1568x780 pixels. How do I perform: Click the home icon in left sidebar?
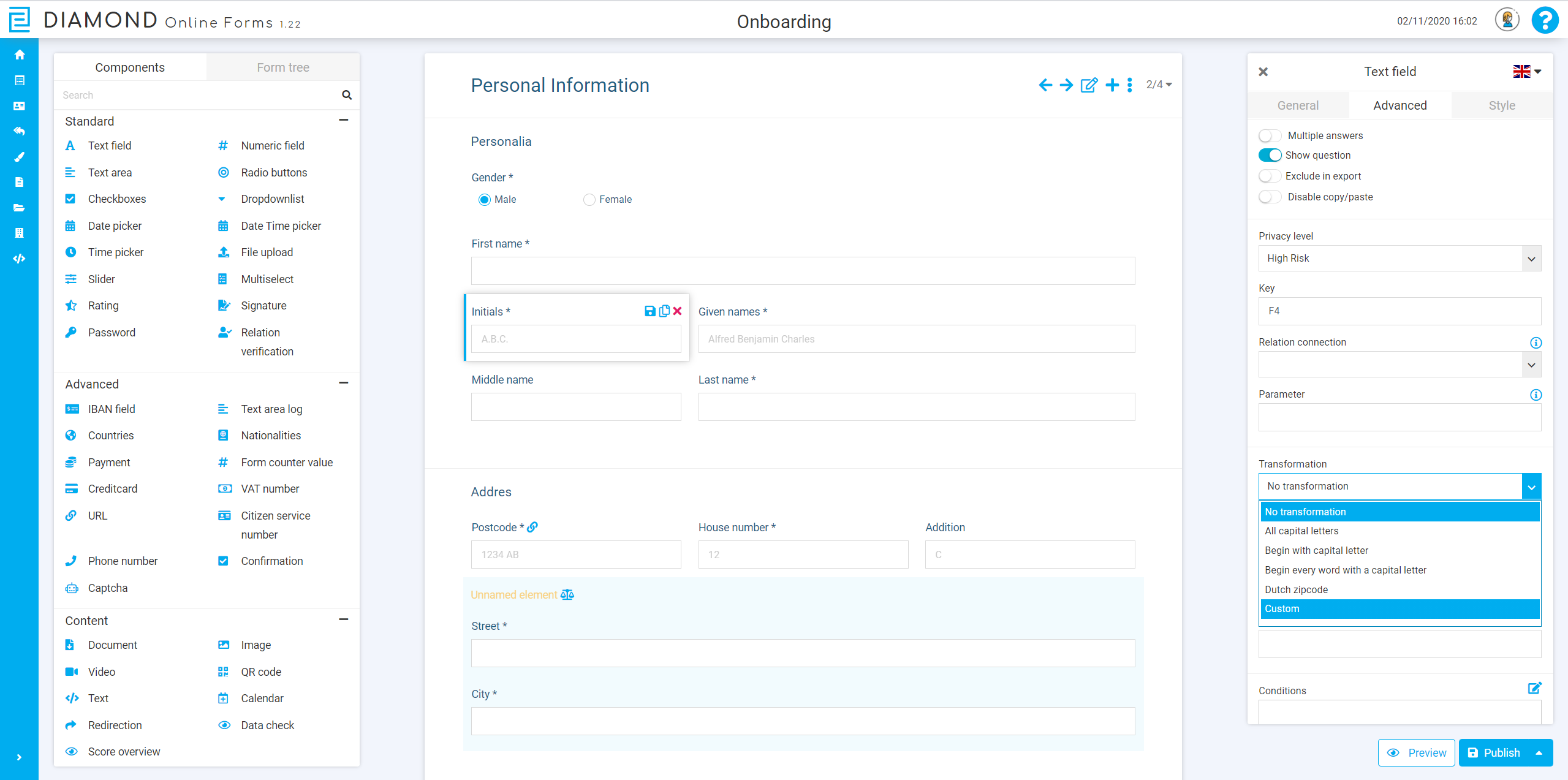pos(20,55)
